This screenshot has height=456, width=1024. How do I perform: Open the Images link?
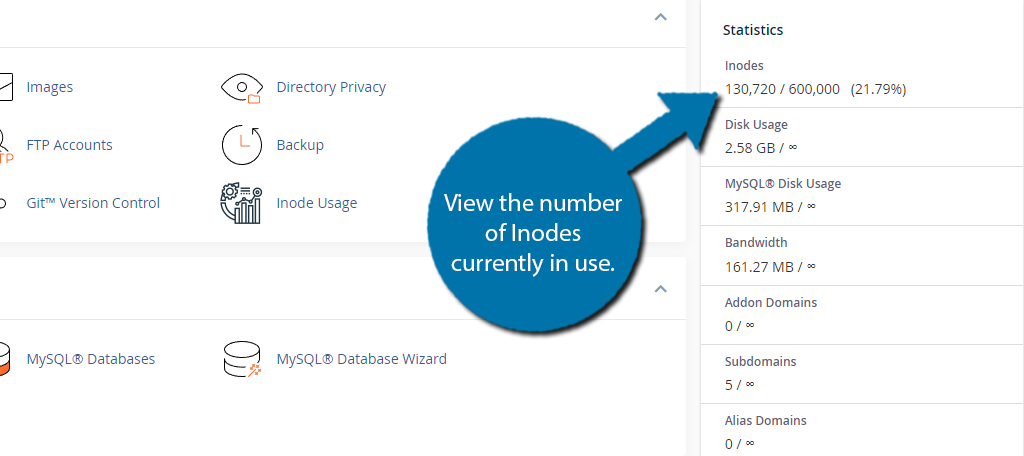(x=50, y=87)
